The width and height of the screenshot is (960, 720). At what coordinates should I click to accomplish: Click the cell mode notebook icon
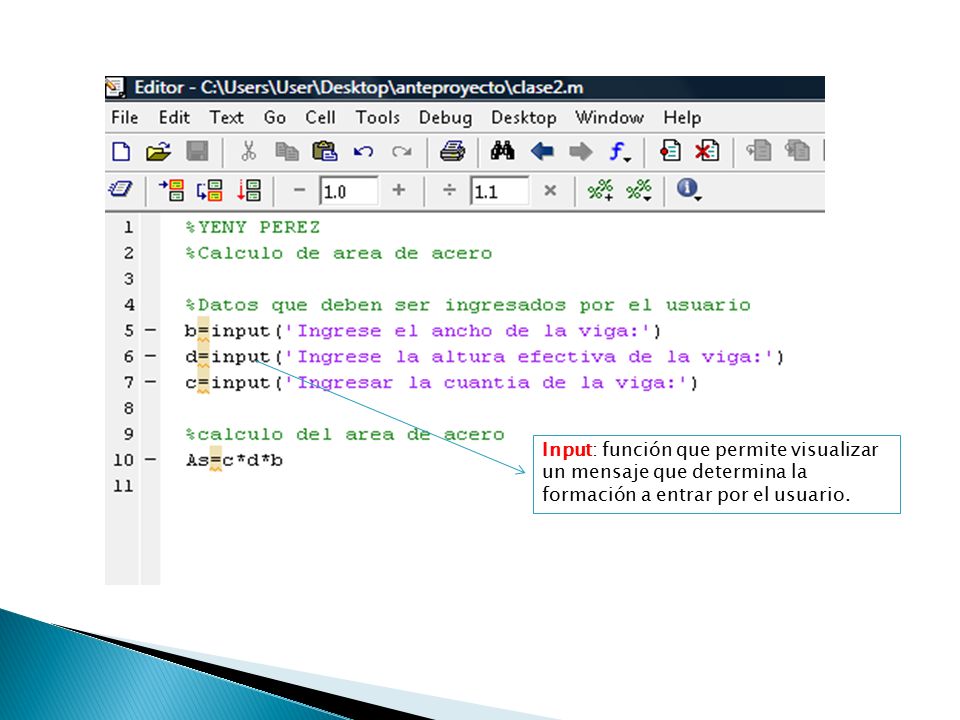[120, 189]
